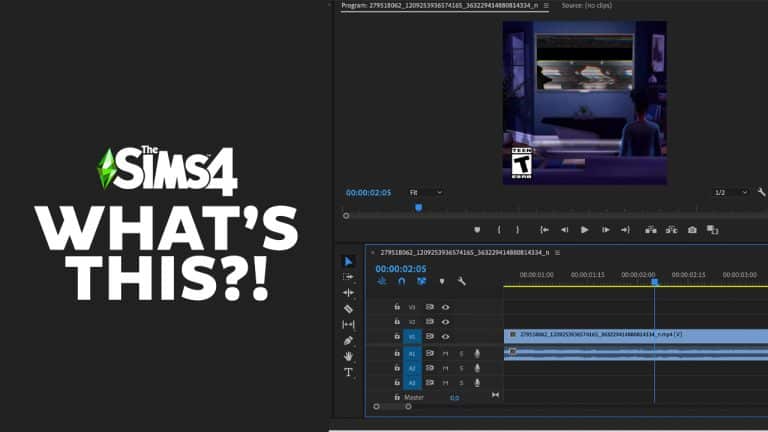The image size is (768, 432).
Task: Toggle timeline Snap magnet icon
Action: (402, 281)
